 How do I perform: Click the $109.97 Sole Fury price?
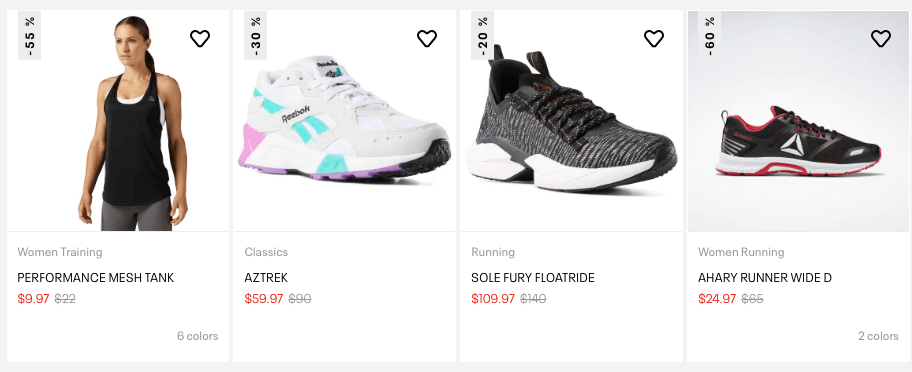(493, 299)
